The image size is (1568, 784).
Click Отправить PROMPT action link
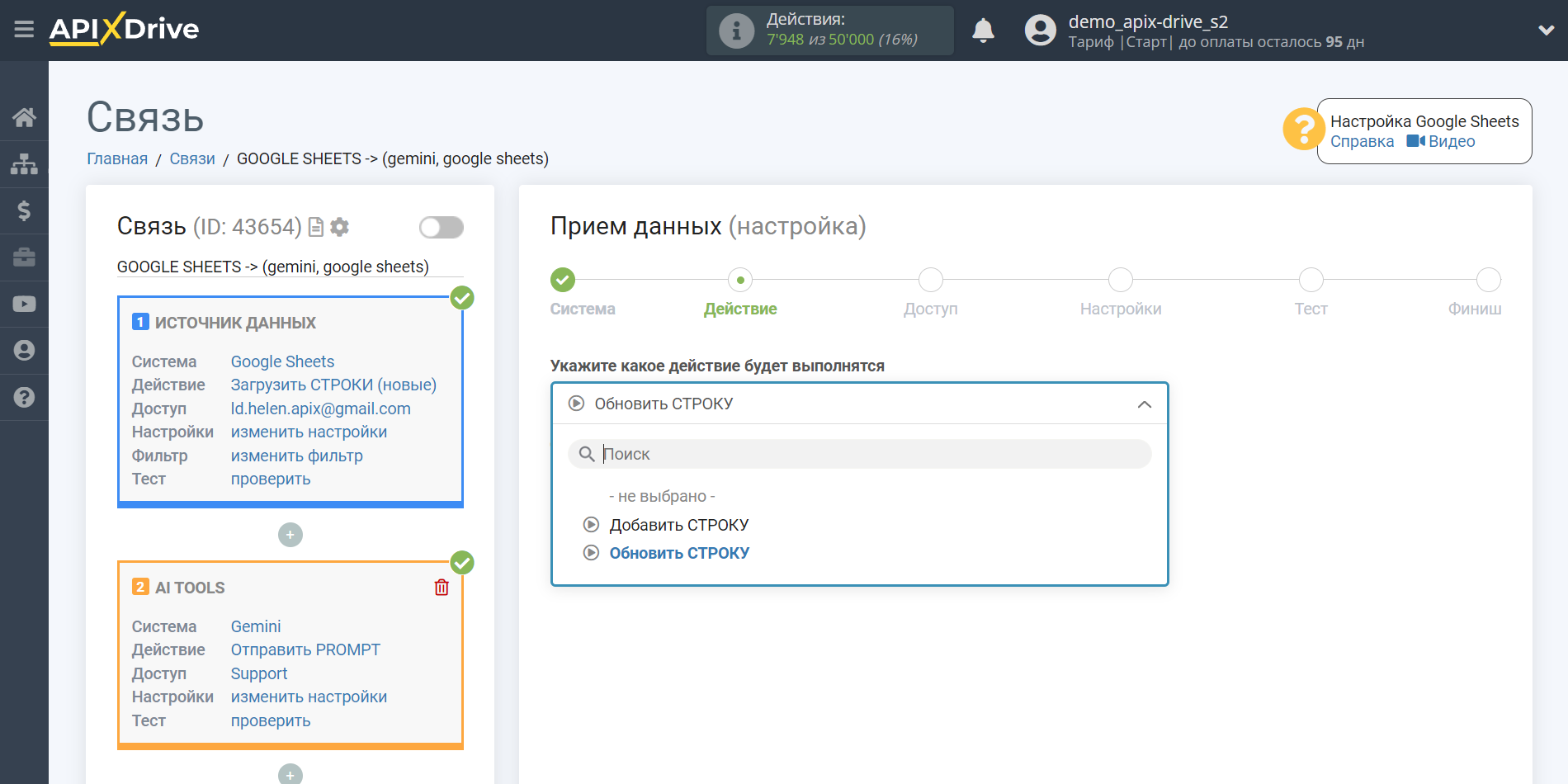pos(305,649)
